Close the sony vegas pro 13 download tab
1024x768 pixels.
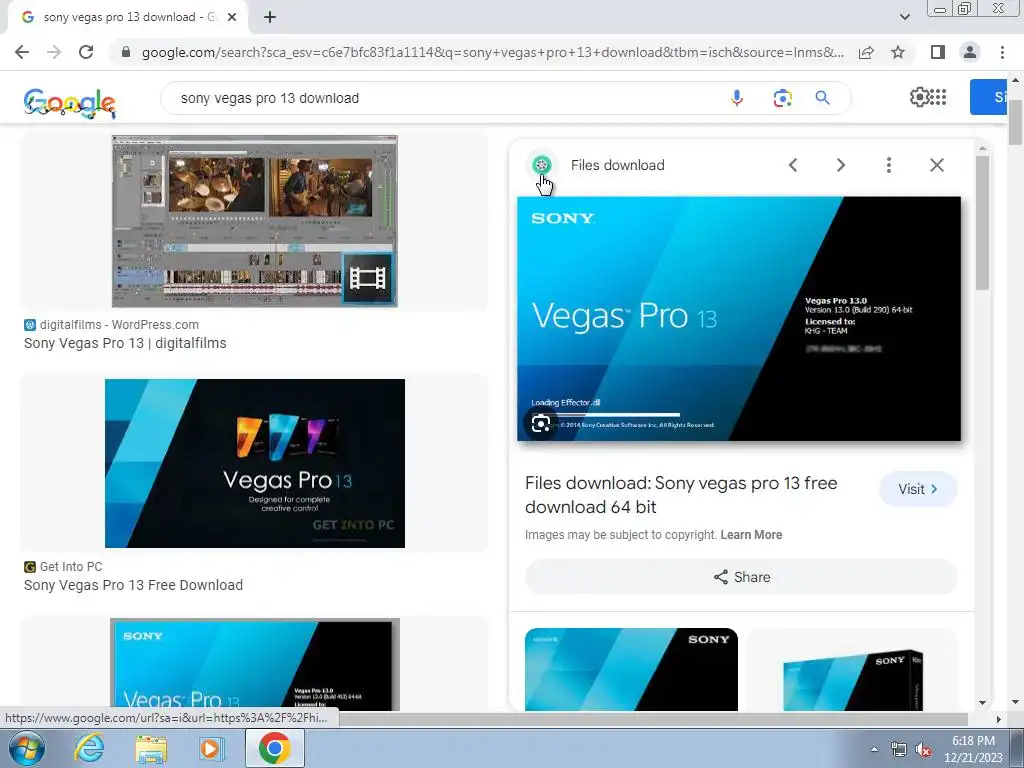232,18
